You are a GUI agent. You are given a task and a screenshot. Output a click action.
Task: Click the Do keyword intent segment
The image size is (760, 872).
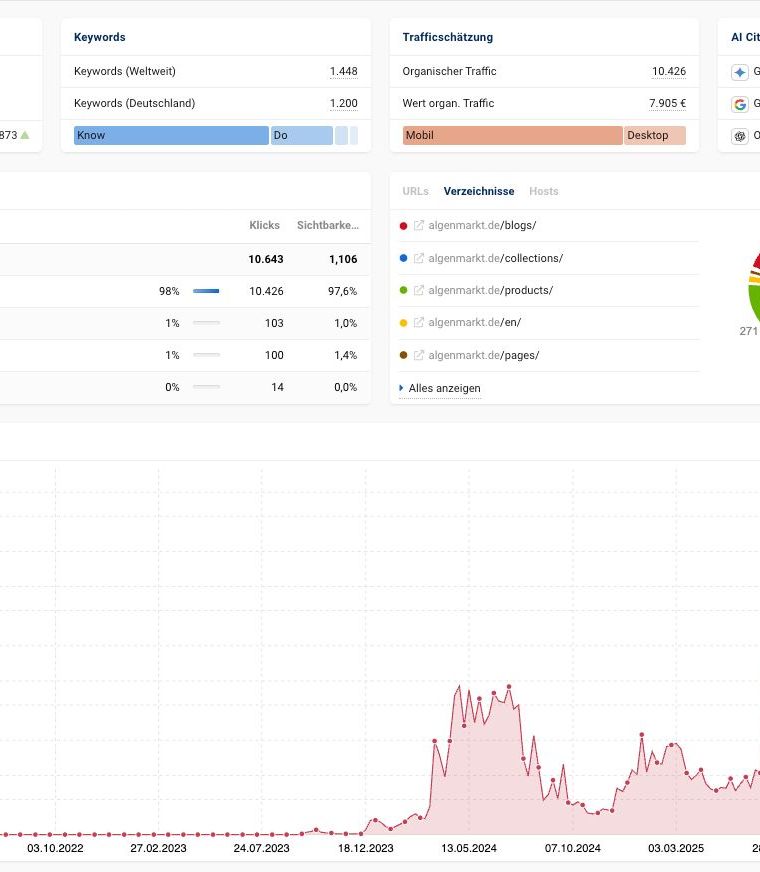302,135
